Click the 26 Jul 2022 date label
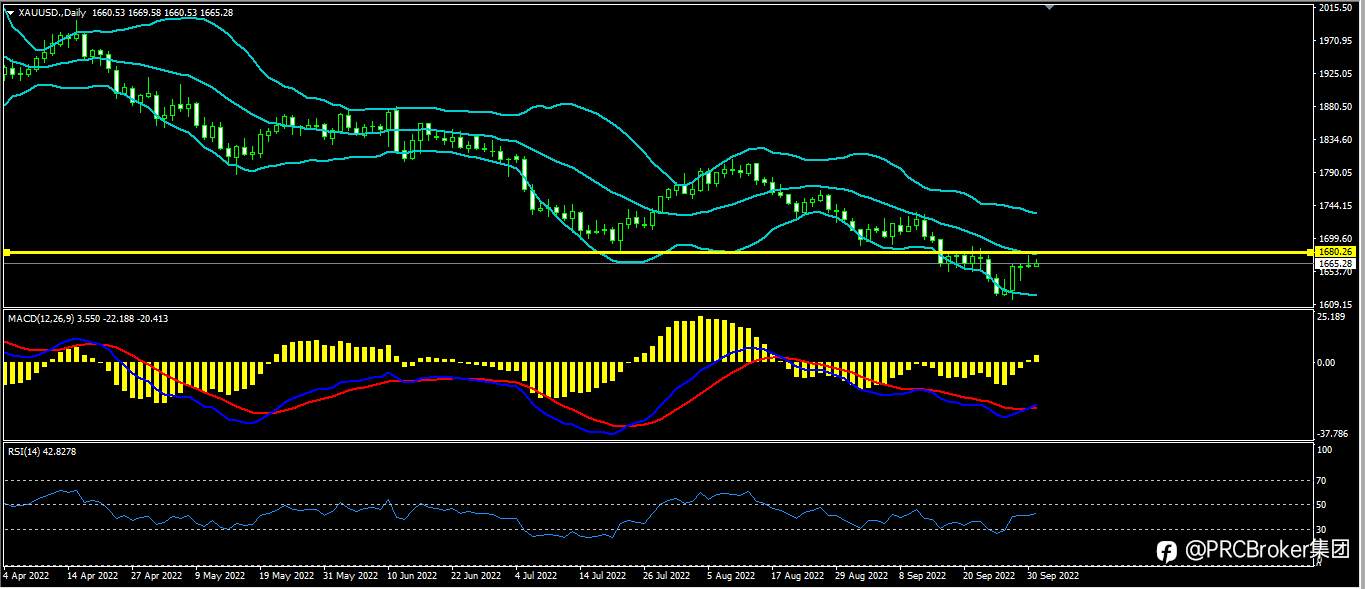The image size is (1365, 589). coord(667,576)
